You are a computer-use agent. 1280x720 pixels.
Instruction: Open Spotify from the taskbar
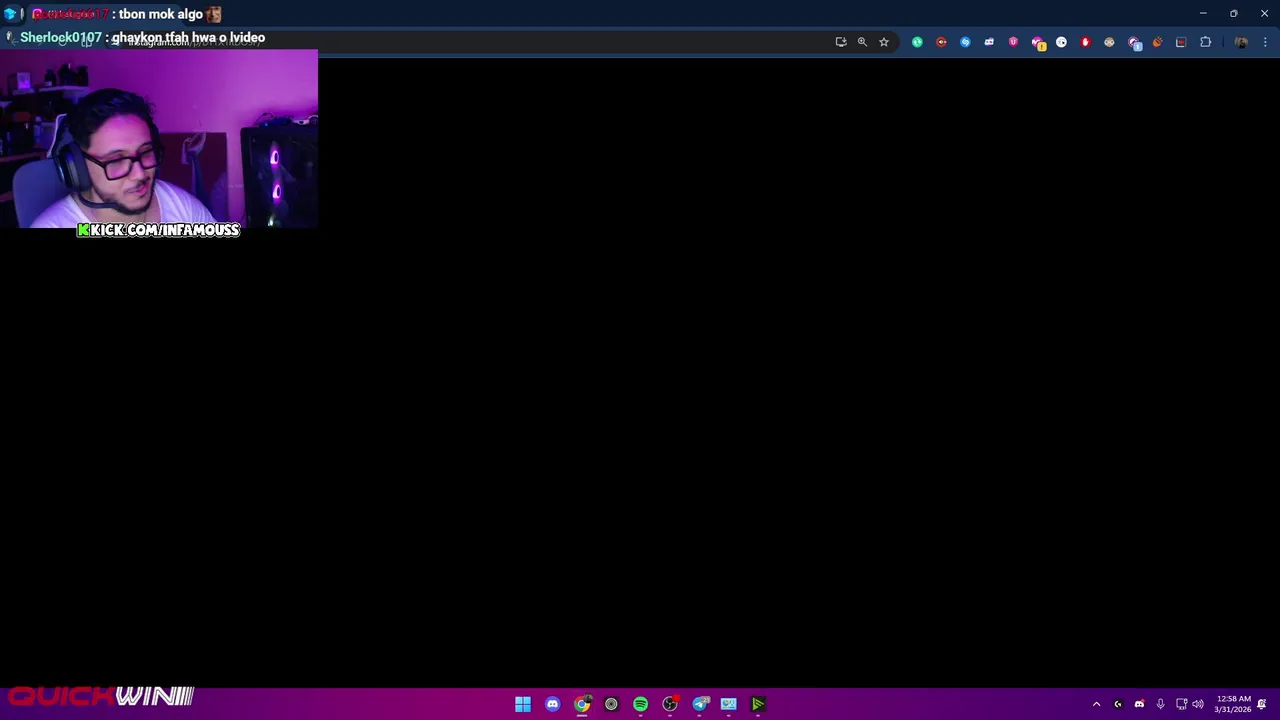(x=640, y=704)
